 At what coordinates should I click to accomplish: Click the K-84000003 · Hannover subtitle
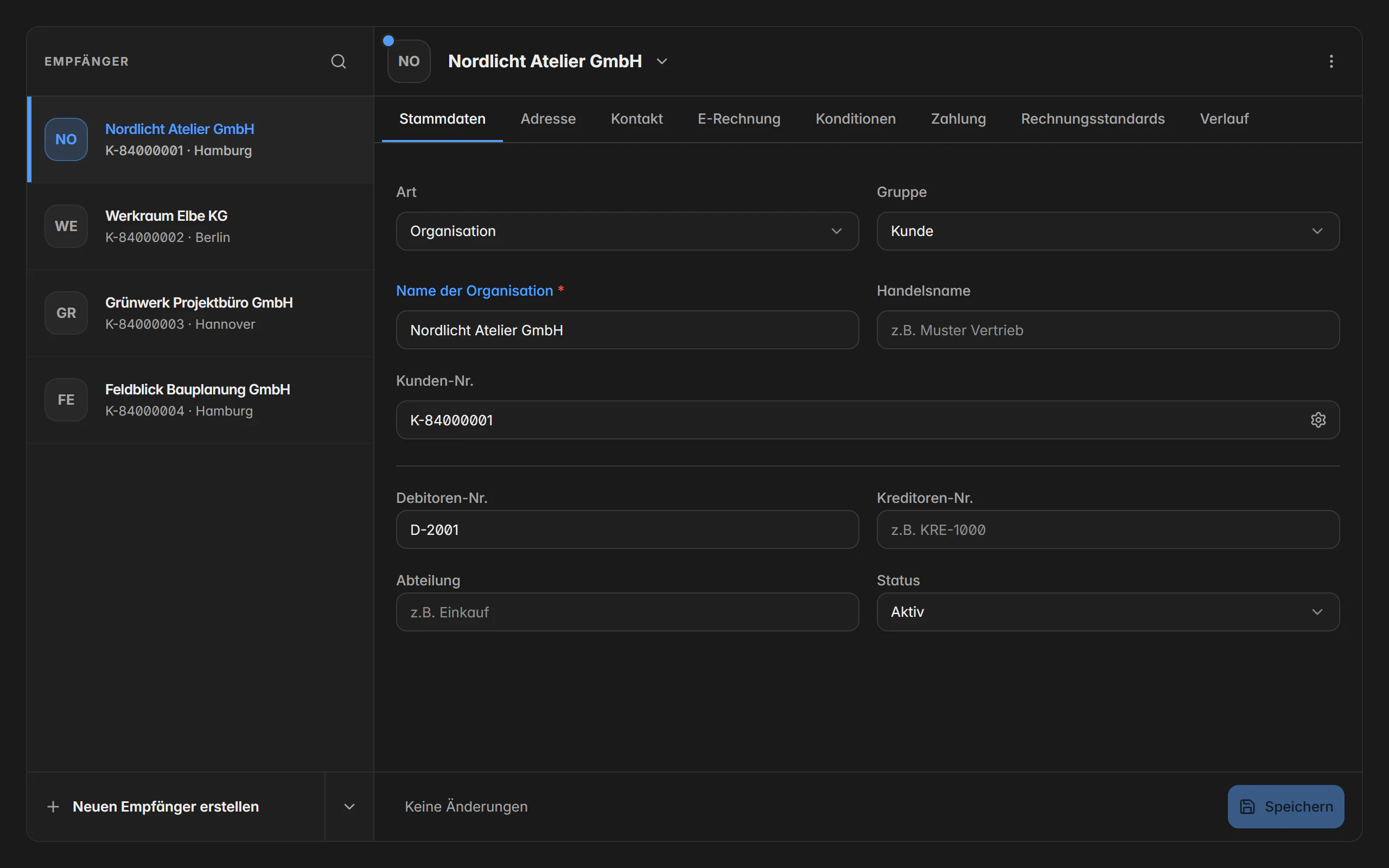(x=180, y=324)
